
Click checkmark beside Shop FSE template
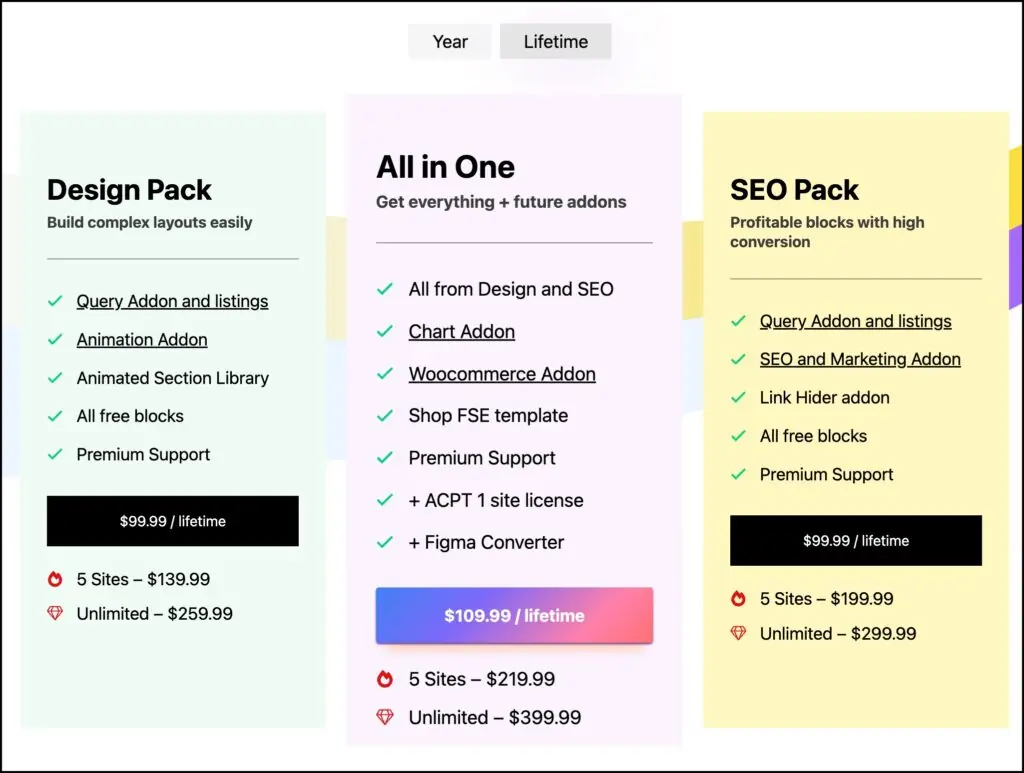(x=385, y=416)
